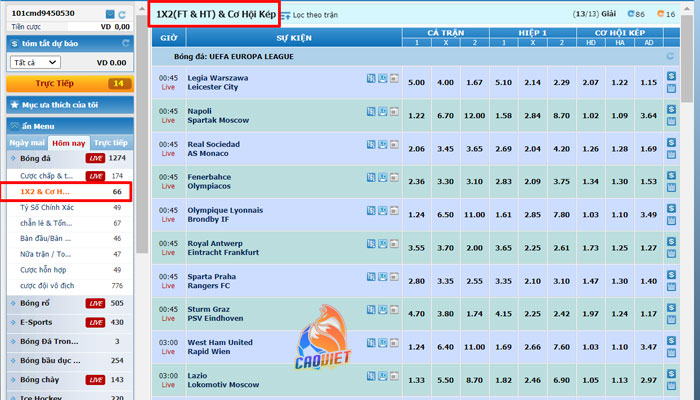Expand the Bóng đá sport category

pyautogui.click(x=70, y=158)
